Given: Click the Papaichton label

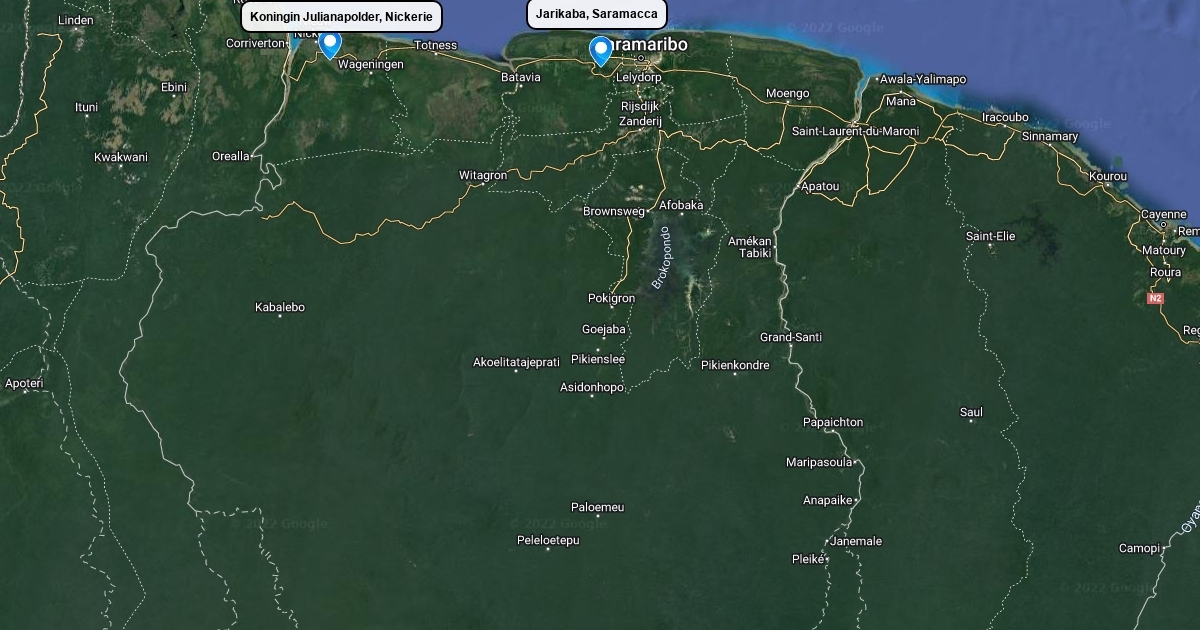Looking at the screenshot, I should 833,422.
